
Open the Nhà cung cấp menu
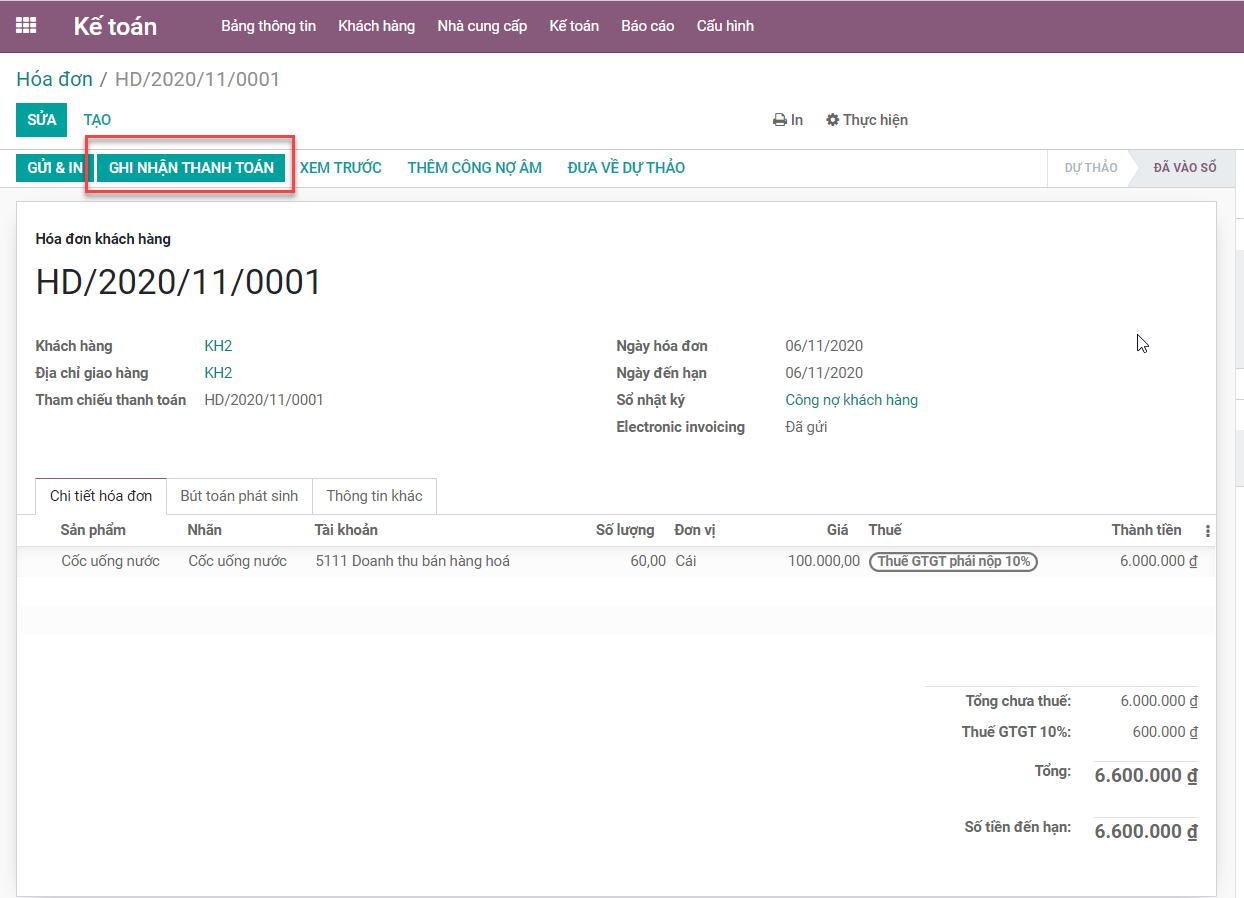click(482, 26)
